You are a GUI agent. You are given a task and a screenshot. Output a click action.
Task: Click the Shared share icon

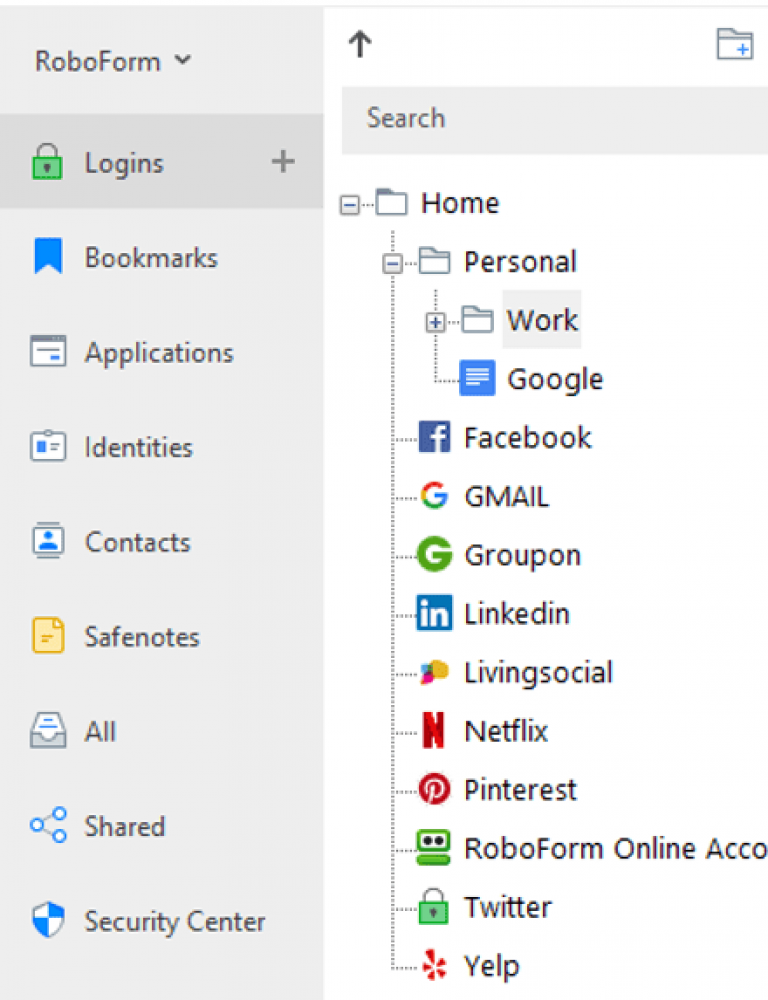coord(48,826)
